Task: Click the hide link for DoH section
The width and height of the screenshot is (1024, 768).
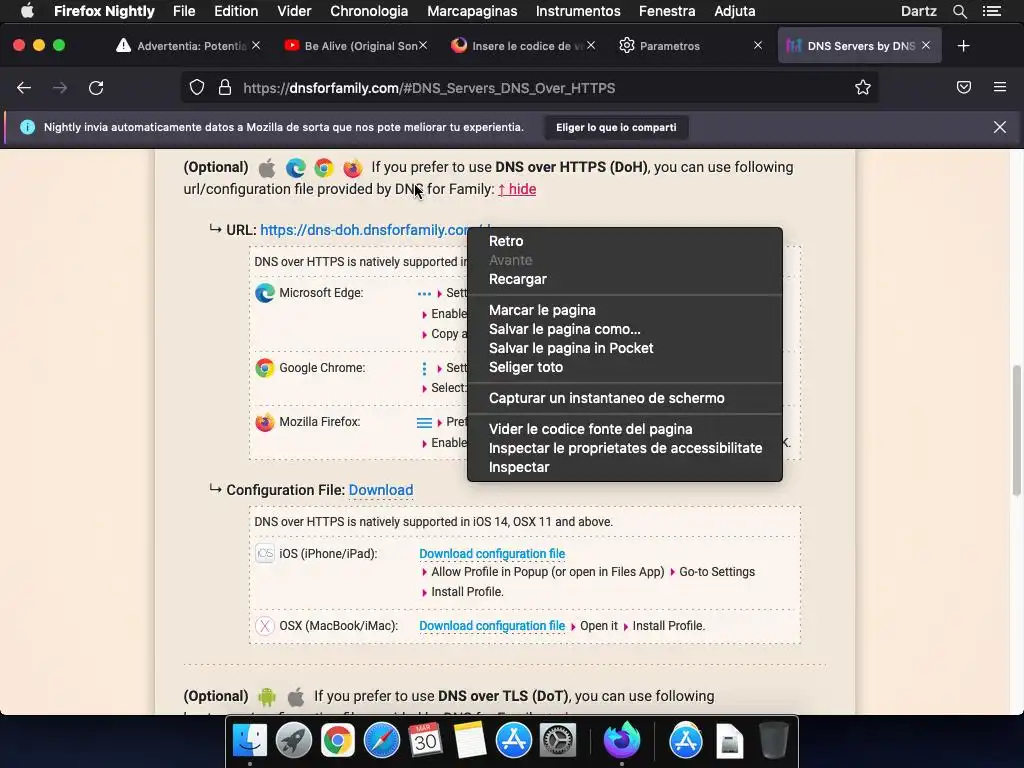Action: coord(517,189)
